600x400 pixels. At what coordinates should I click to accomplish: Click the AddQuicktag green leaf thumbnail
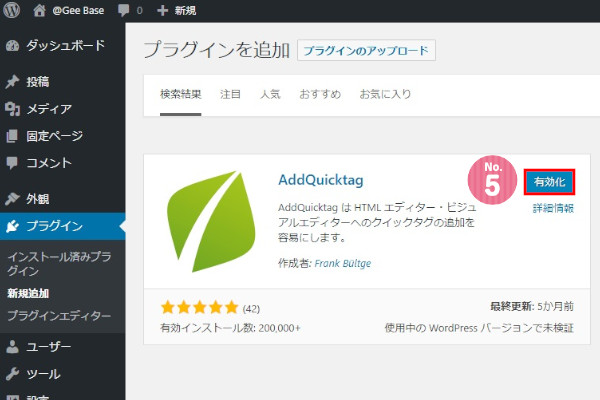(x=211, y=221)
